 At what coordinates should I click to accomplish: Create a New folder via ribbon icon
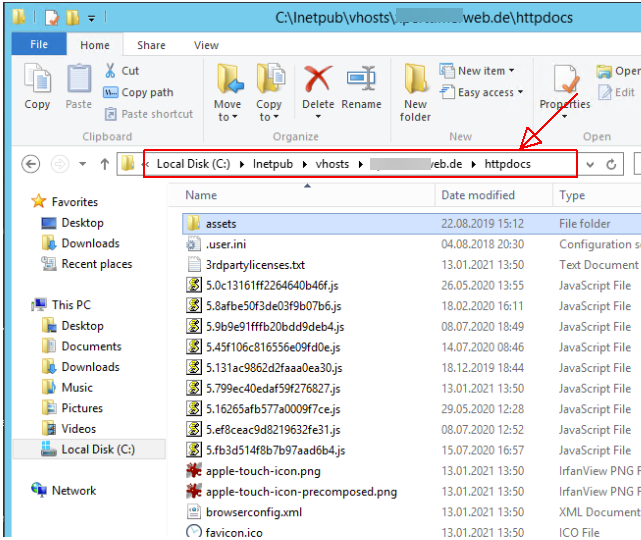tap(416, 90)
